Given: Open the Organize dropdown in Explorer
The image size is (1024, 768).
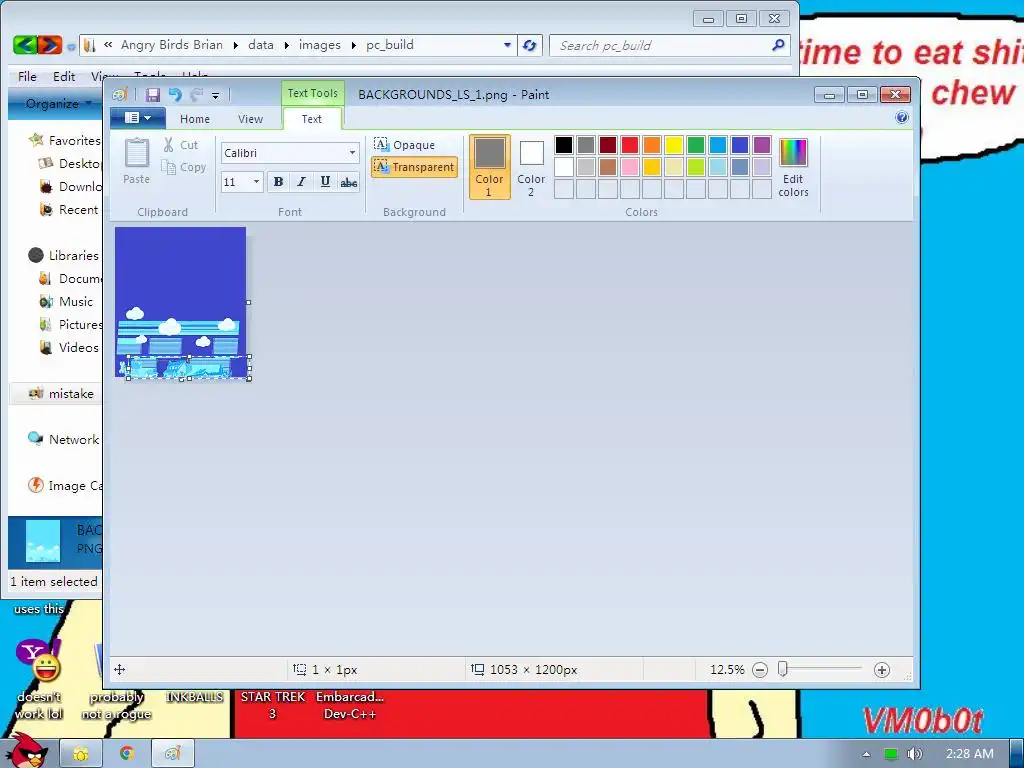Looking at the screenshot, I should 57,104.
